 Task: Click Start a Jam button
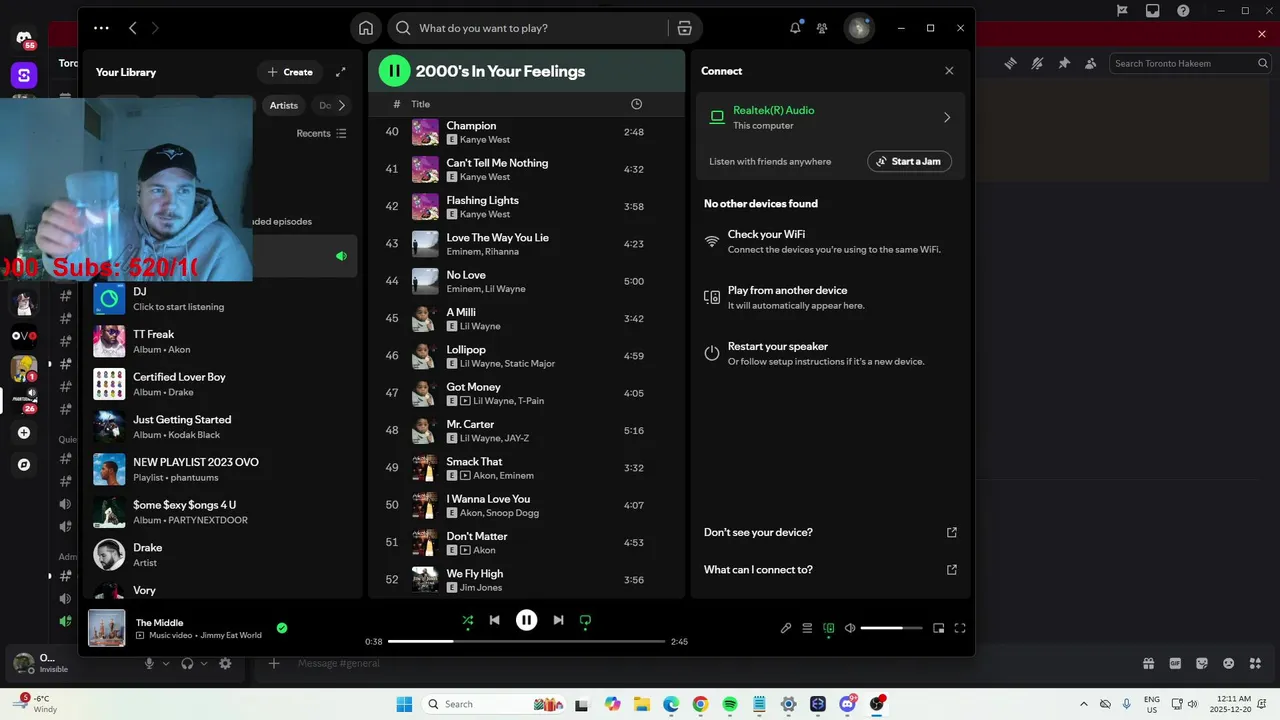click(909, 161)
